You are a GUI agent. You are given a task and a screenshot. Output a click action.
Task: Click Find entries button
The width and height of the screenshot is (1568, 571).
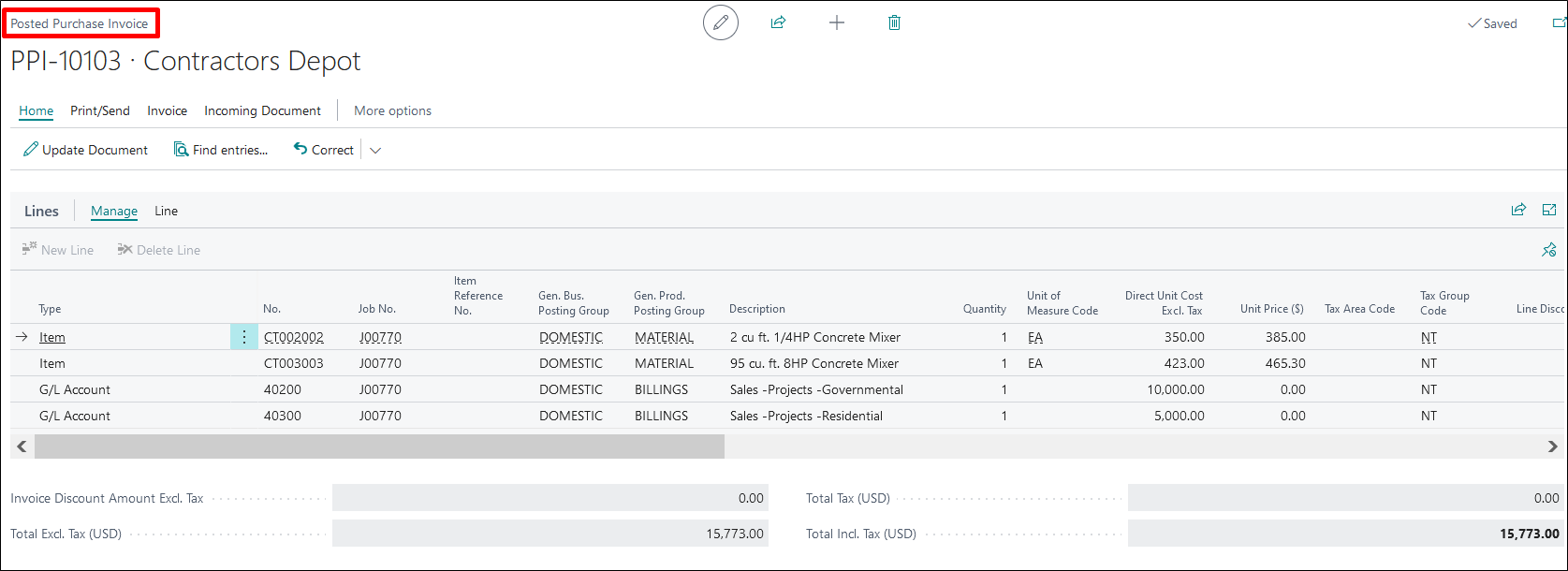221,150
